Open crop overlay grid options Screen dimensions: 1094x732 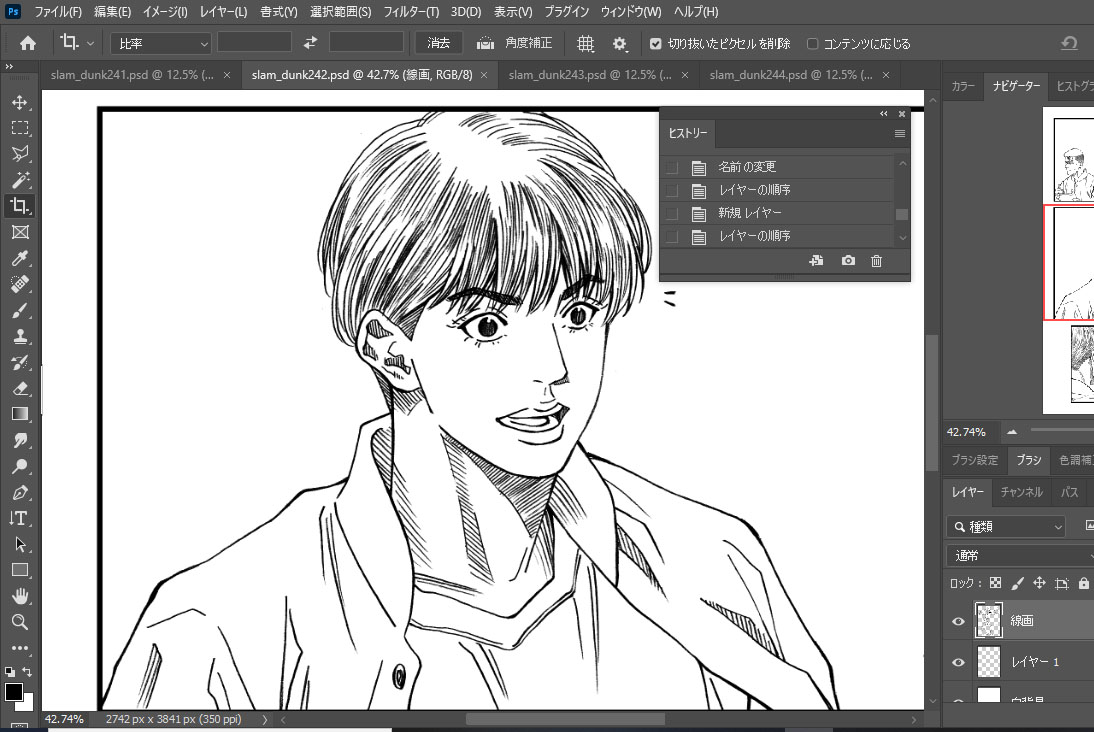tap(585, 44)
